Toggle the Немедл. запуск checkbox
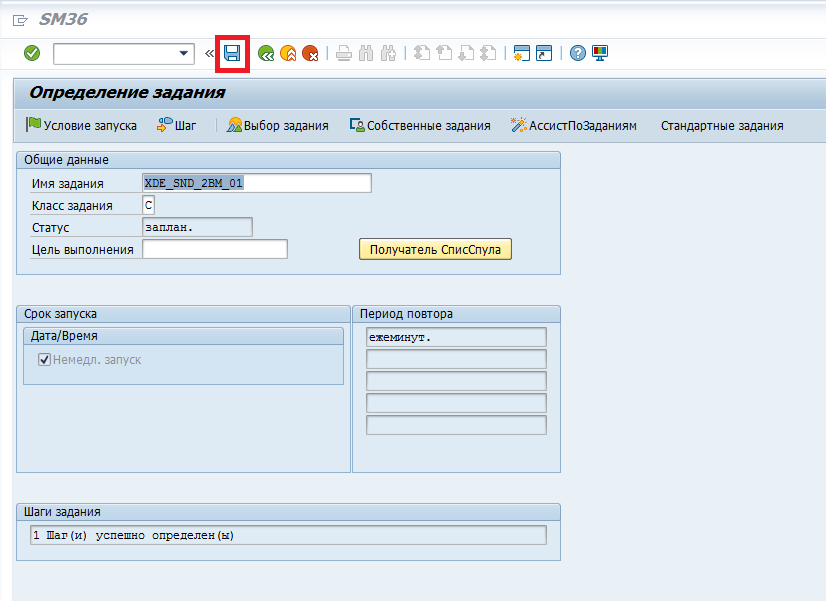 44,360
